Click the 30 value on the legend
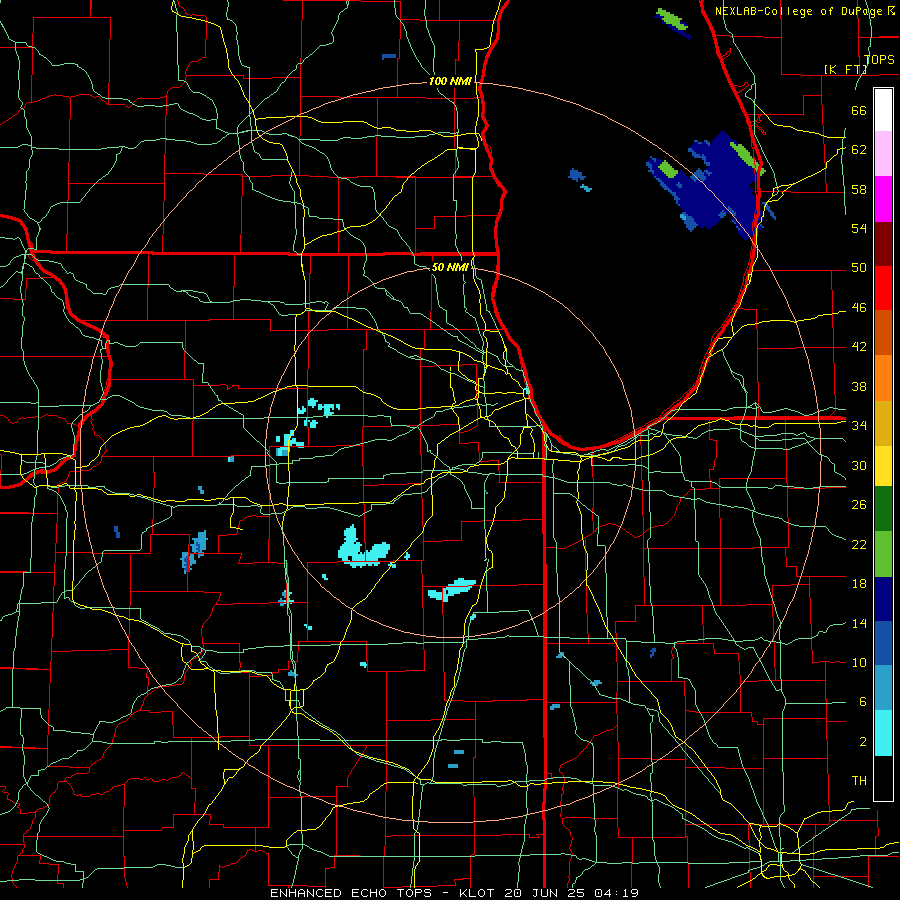 tap(859, 465)
